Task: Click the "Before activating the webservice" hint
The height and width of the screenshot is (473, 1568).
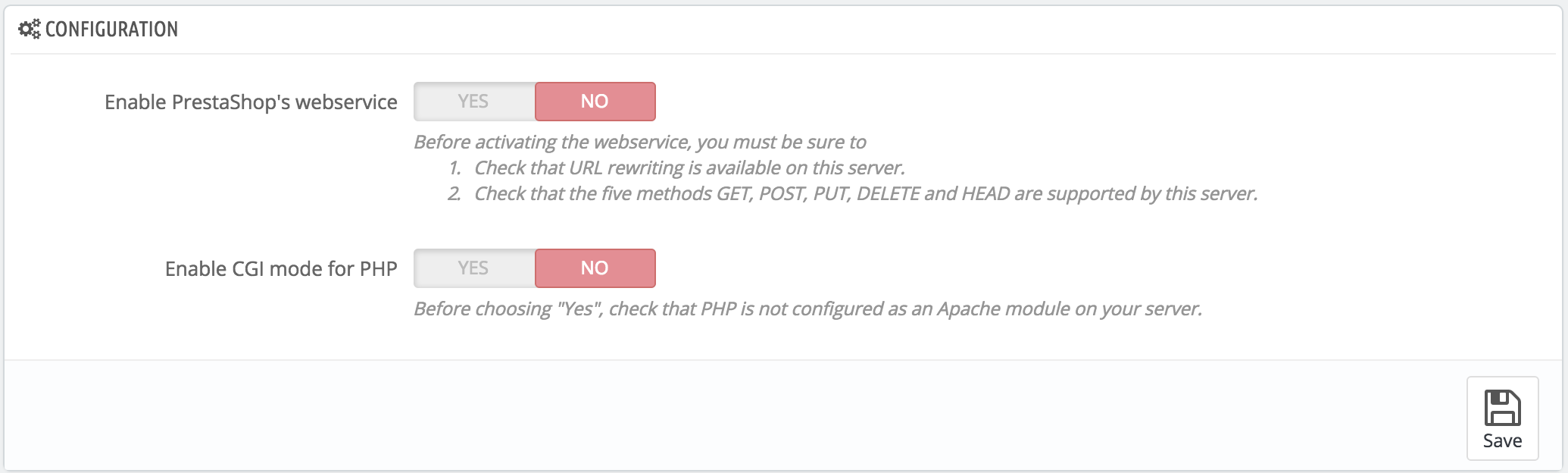Action: [639, 143]
